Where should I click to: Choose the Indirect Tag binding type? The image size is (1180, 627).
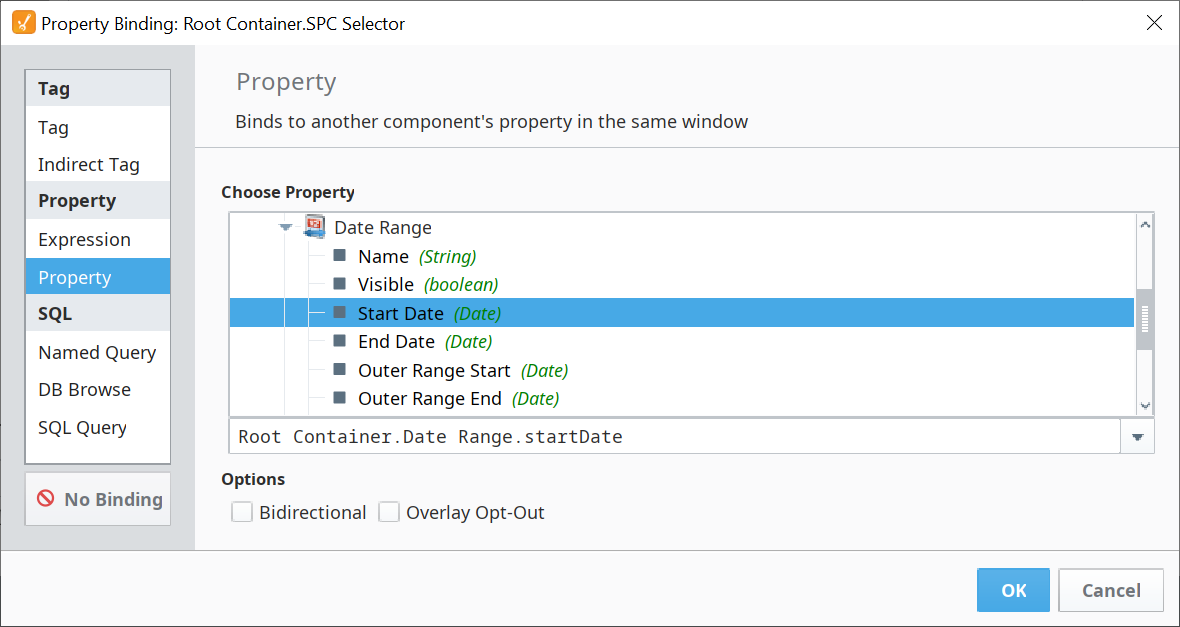(x=88, y=164)
